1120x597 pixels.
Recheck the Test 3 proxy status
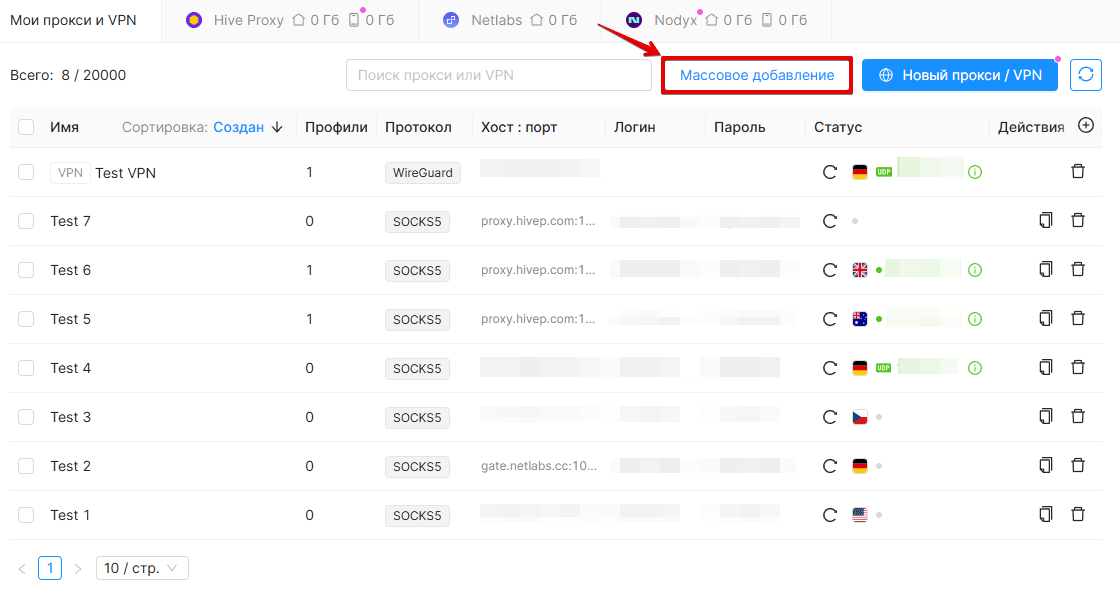click(829, 417)
